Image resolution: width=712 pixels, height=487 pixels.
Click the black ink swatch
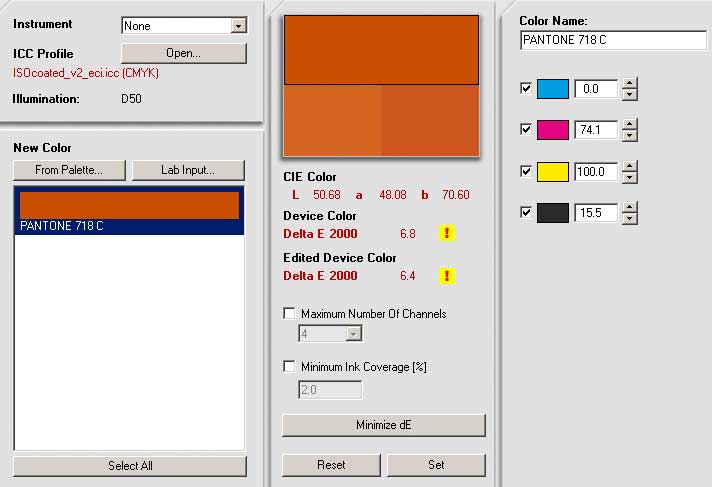553,213
